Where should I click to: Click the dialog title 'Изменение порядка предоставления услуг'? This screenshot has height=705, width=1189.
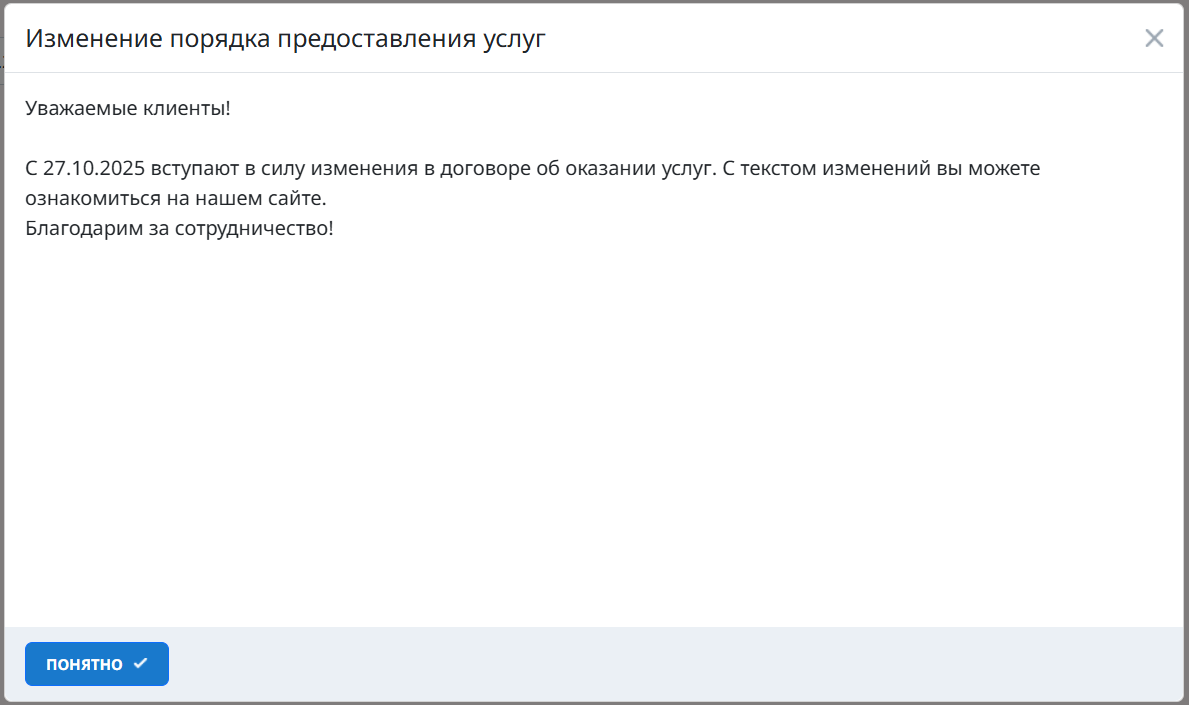287,38
